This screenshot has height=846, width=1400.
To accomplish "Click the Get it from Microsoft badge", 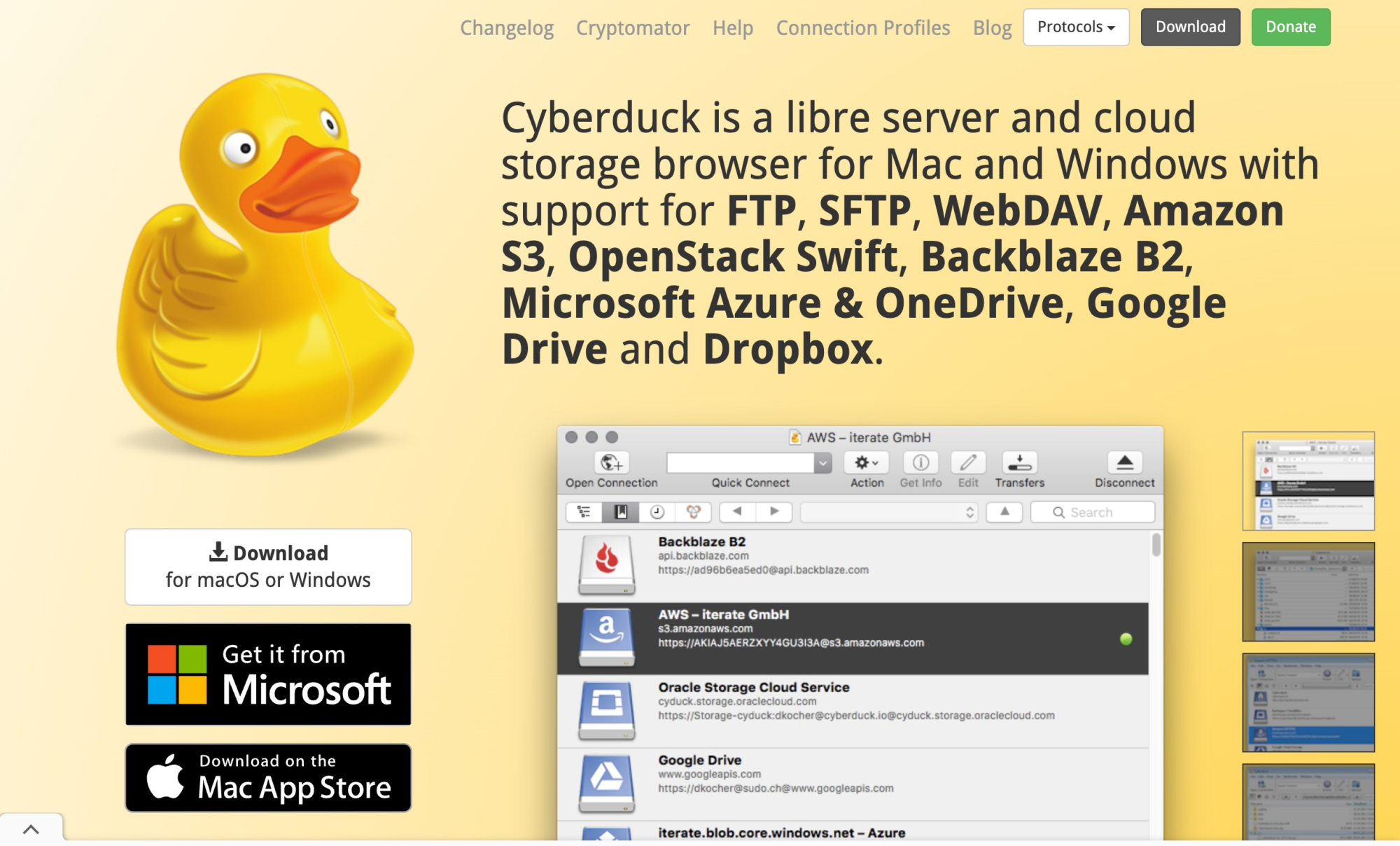I will 268,674.
